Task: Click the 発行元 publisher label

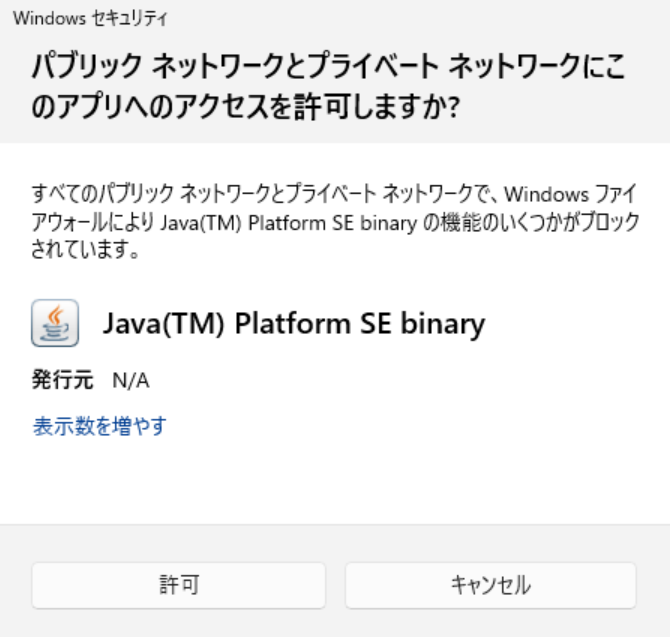Action: 63,380
